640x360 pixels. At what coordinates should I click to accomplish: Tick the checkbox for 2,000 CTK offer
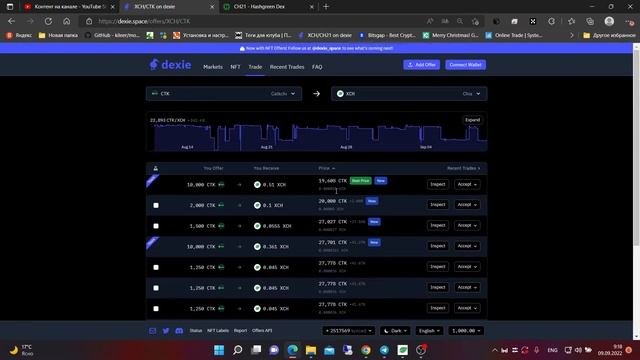pos(156,205)
